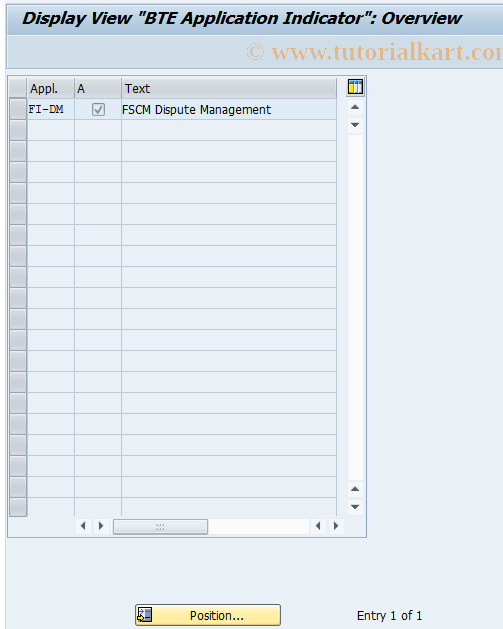Click the bottom page-down arrow of the vertical scrollbar
The width and height of the screenshot is (503, 629).
click(355, 507)
